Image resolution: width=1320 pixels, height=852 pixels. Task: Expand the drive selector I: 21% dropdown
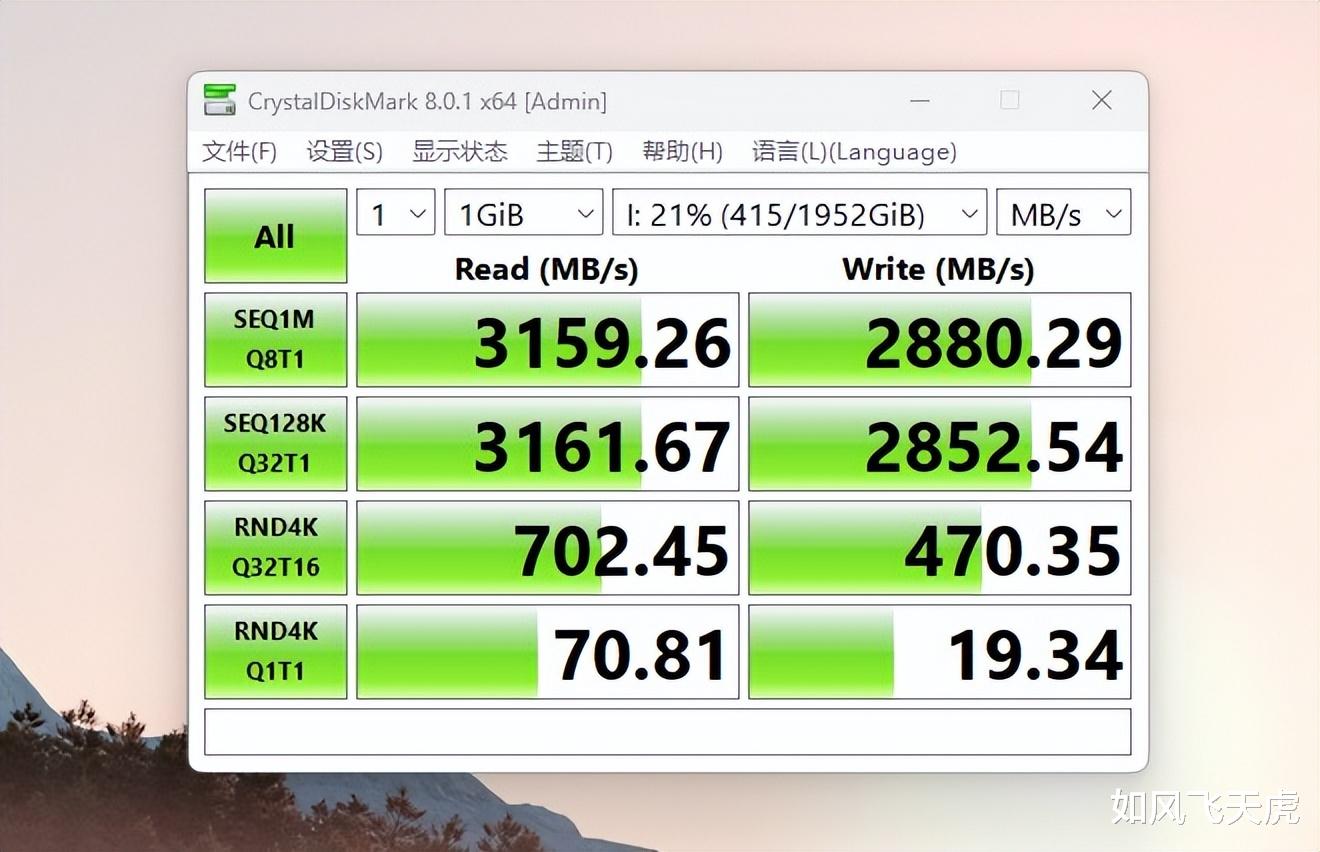tap(800, 213)
